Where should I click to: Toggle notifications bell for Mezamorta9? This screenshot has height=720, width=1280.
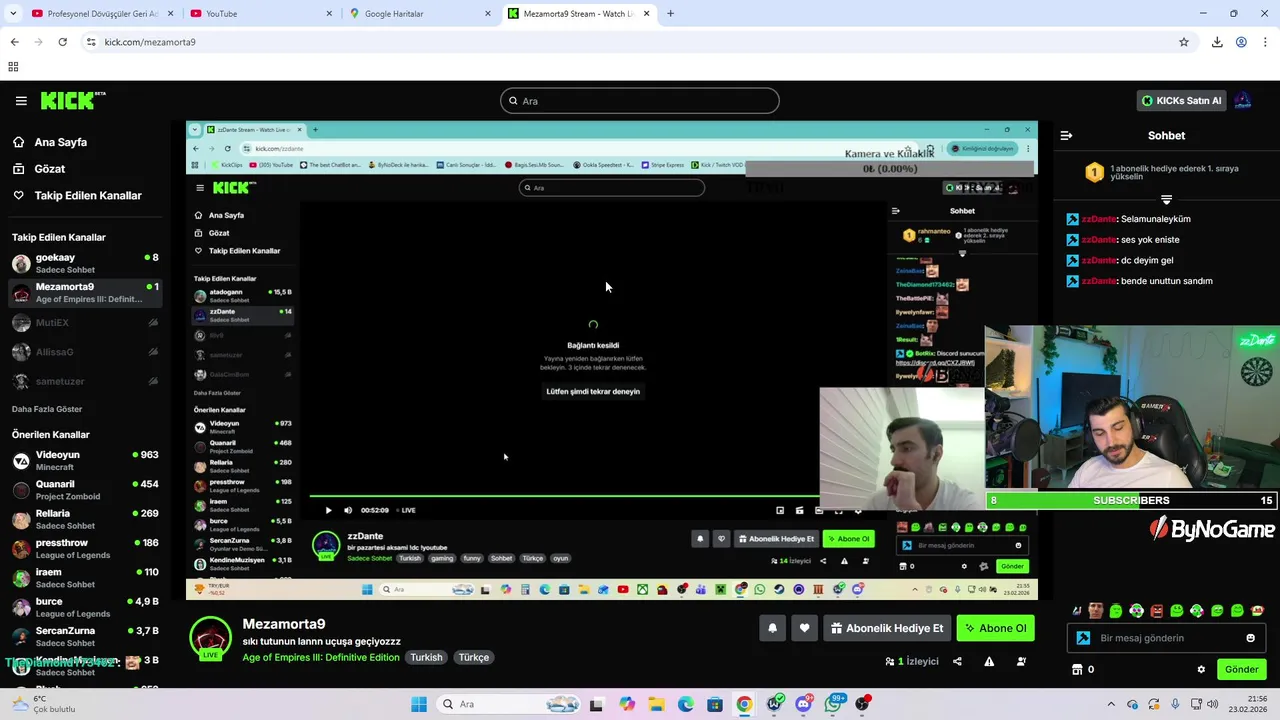[772, 628]
